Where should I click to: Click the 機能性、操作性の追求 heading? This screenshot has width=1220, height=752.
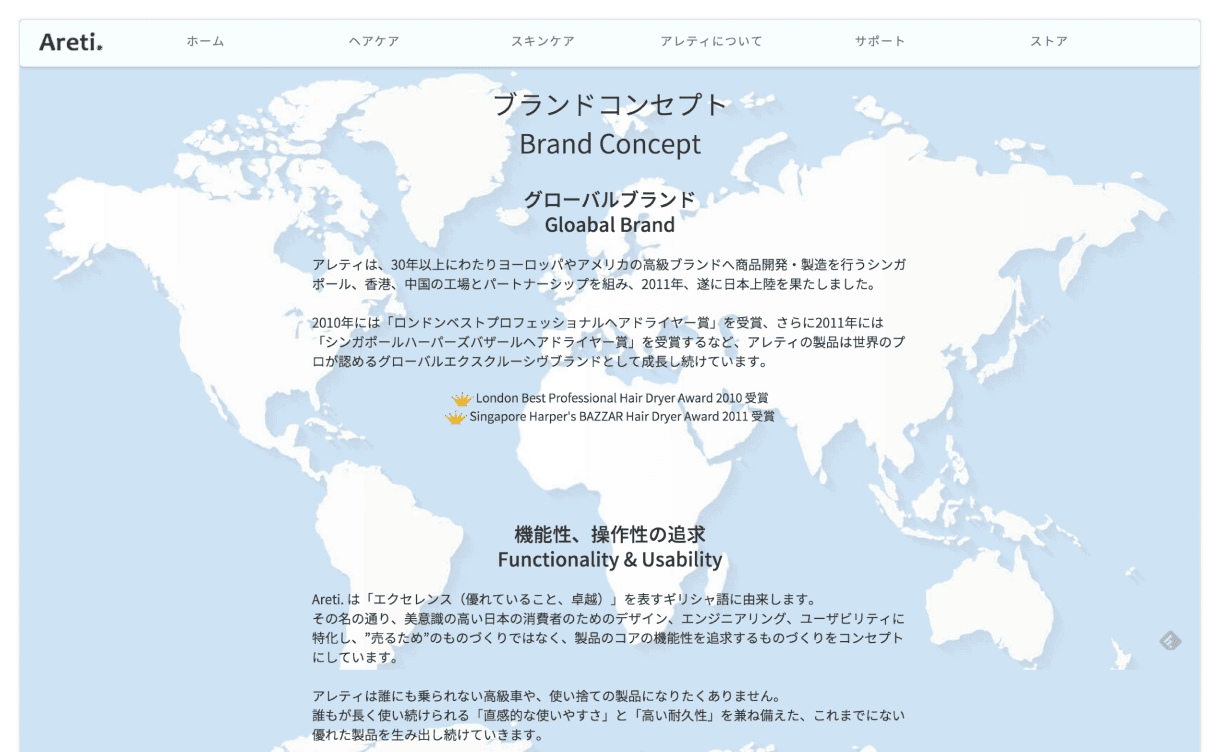click(610, 534)
